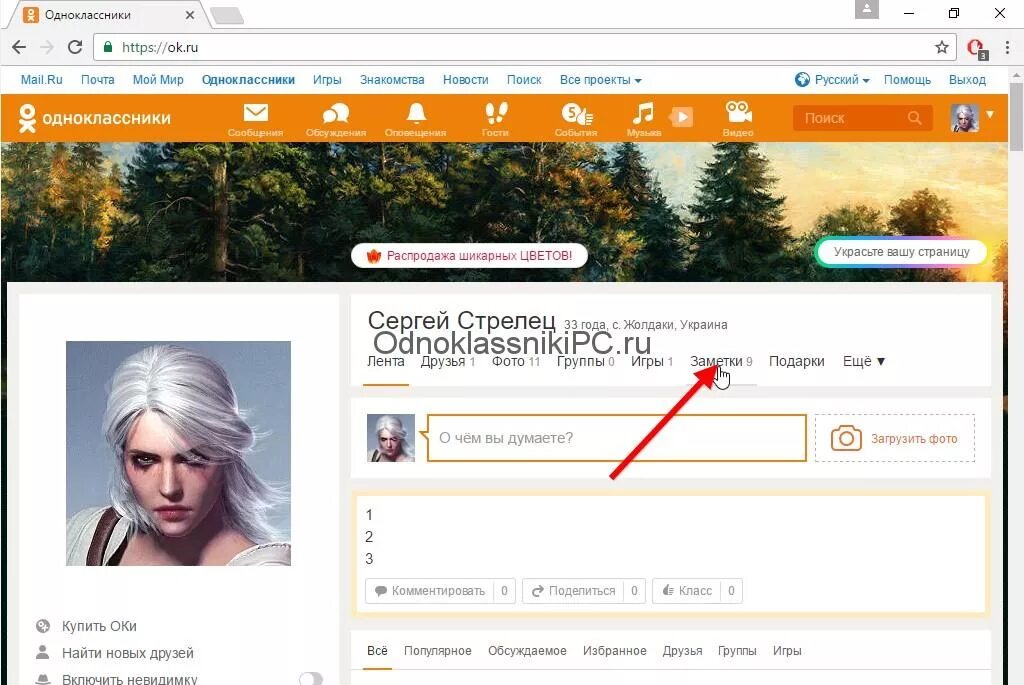The width and height of the screenshot is (1024, 685).
Task: Open the Фото tab
Action: point(515,362)
